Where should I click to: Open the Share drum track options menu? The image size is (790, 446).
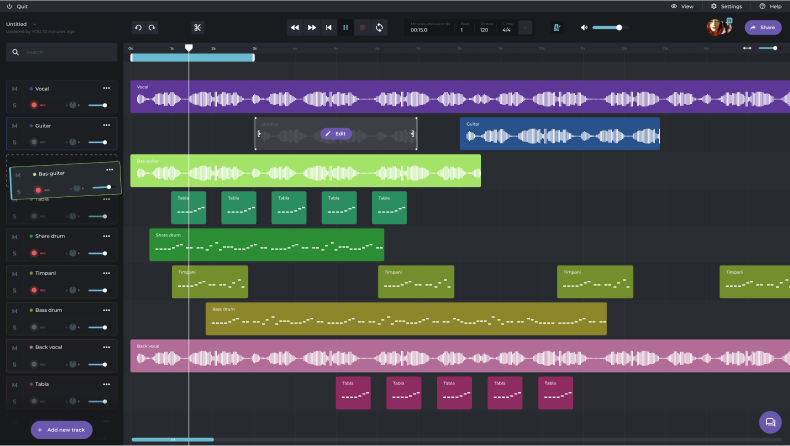coord(106,236)
